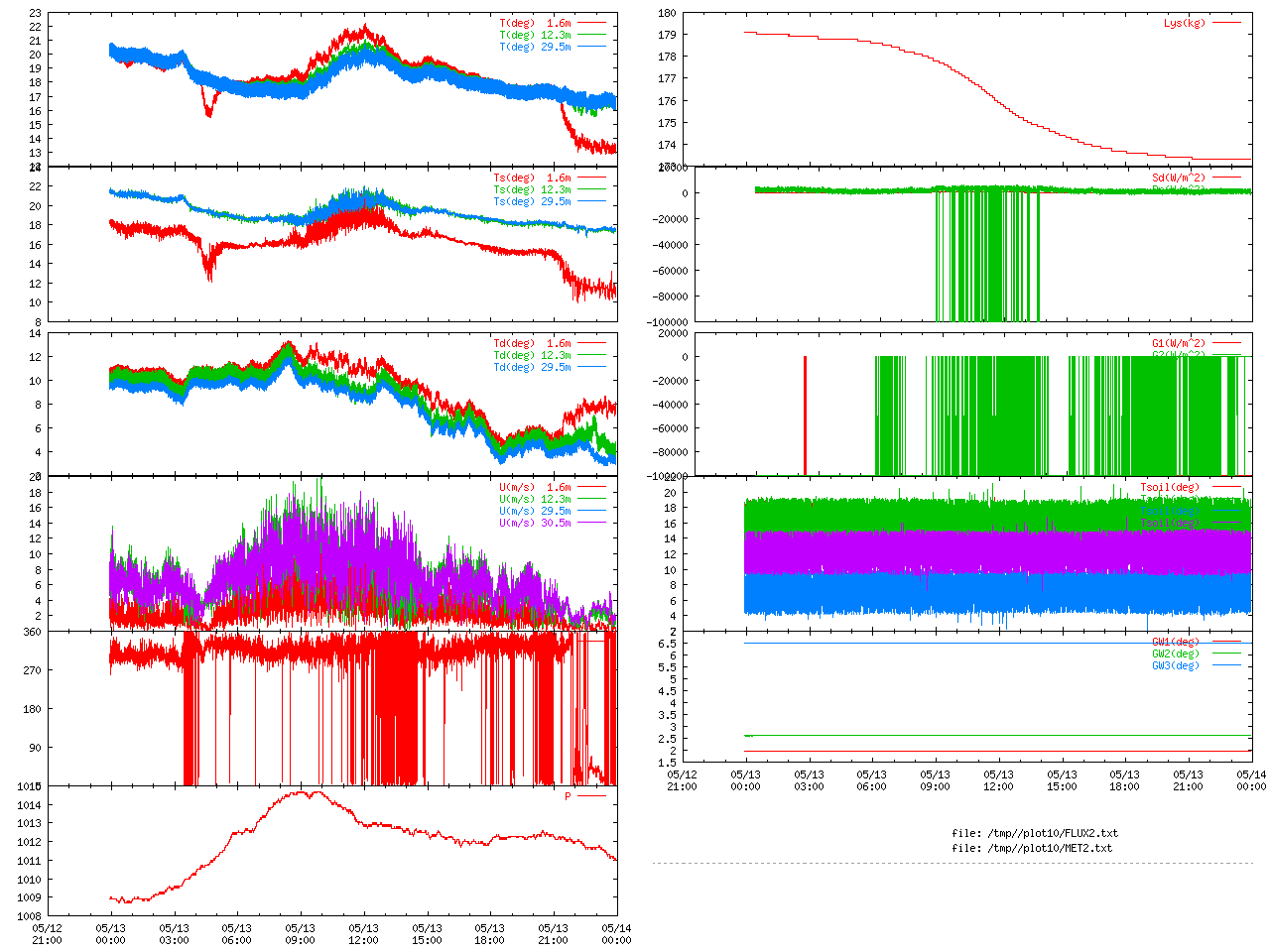Select the "Ts(deg) 1.6m" legend entry
Screen dimensions: 1270x952
point(532,178)
